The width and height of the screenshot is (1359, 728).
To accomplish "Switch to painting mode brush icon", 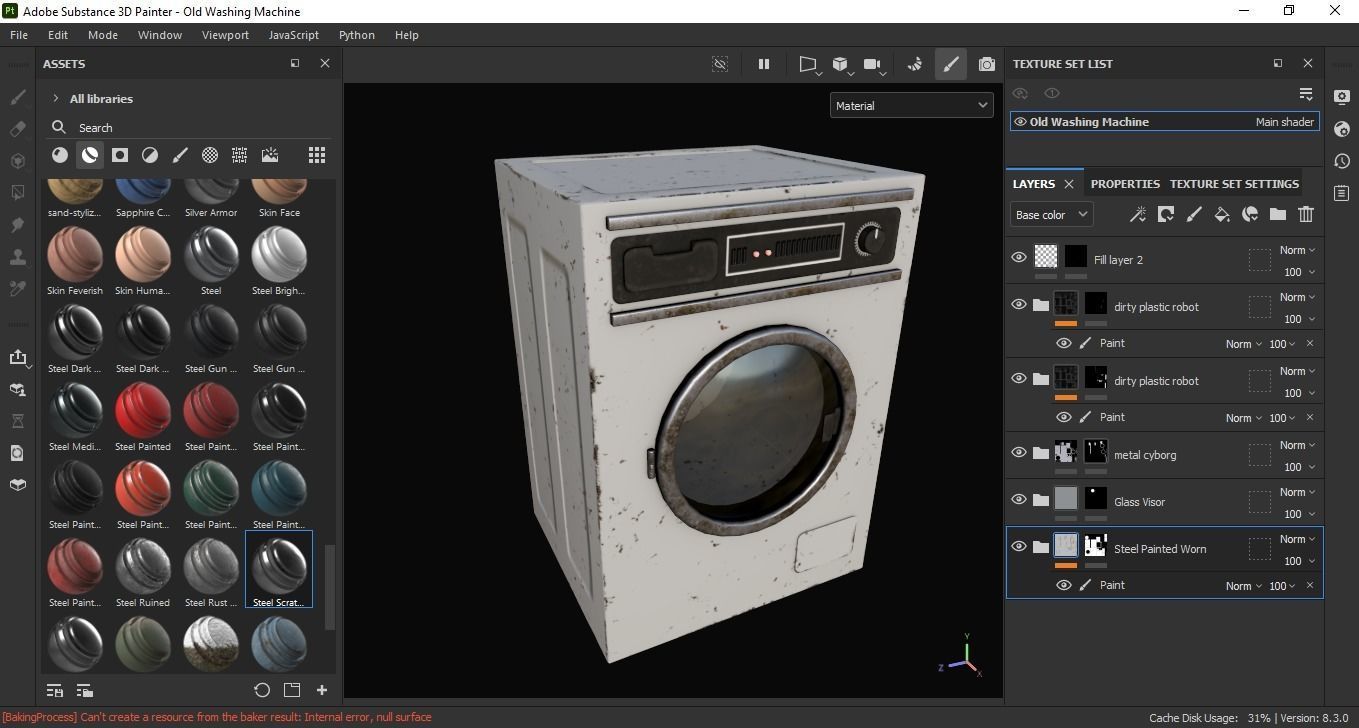I will pyautogui.click(x=951, y=64).
